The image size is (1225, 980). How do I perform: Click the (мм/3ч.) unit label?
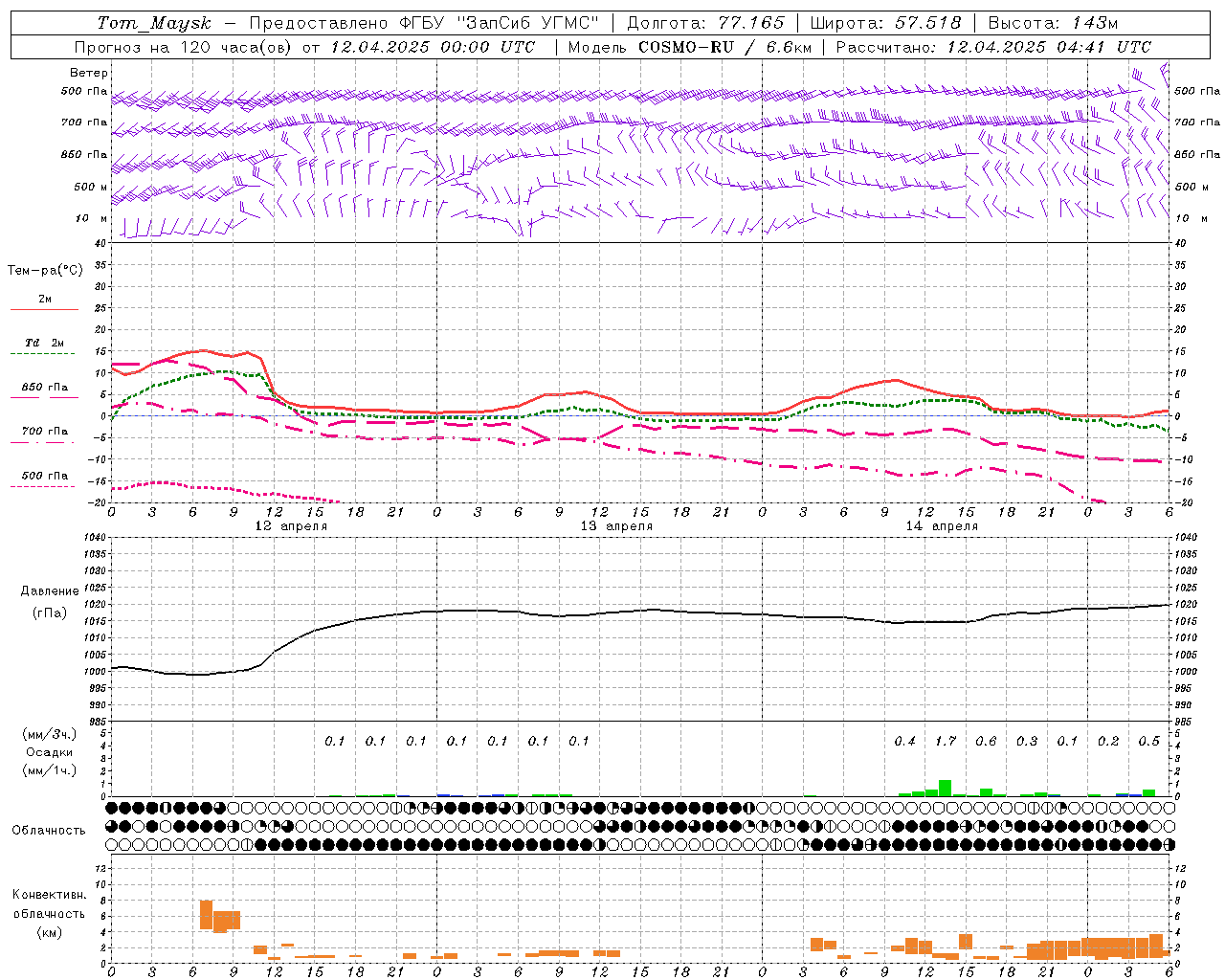49,734
